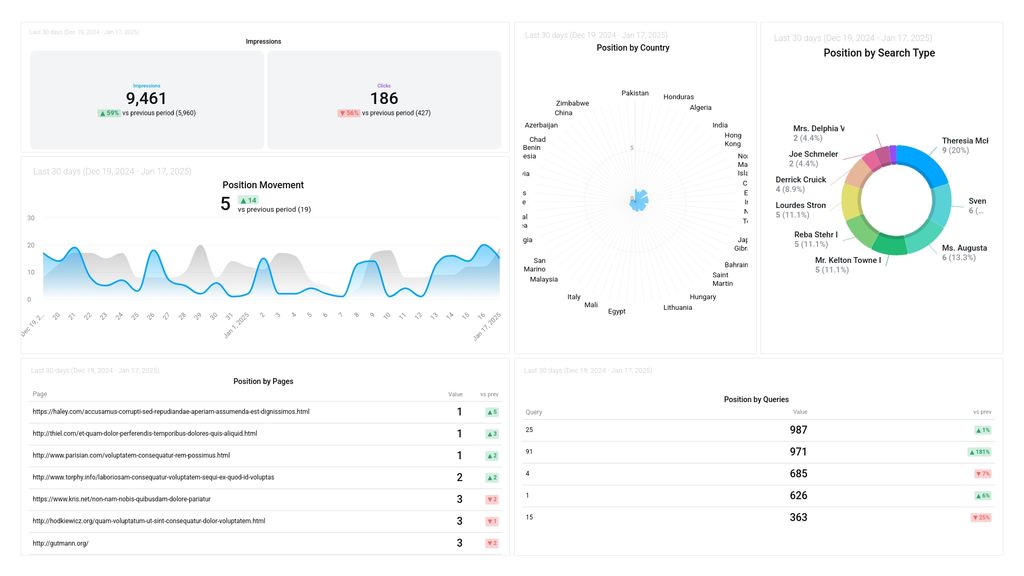
Task: Select query value 363
Action: click(798, 517)
